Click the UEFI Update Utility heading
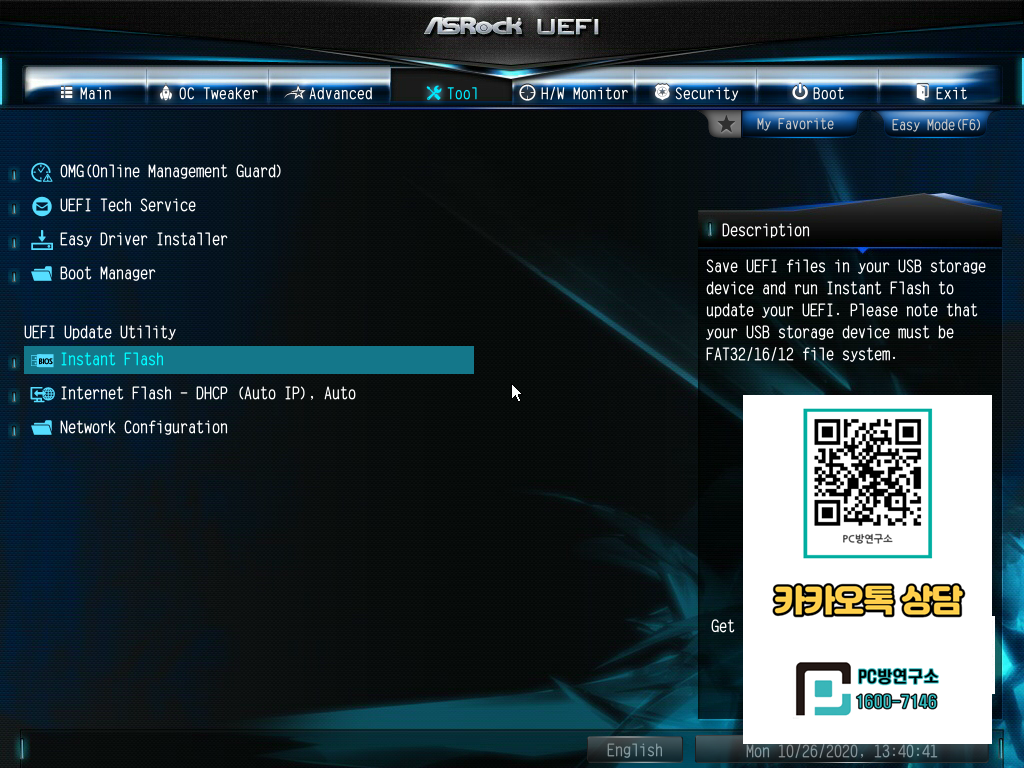This screenshot has width=1024, height=768. pyautogui.click(x=100, y=332)
